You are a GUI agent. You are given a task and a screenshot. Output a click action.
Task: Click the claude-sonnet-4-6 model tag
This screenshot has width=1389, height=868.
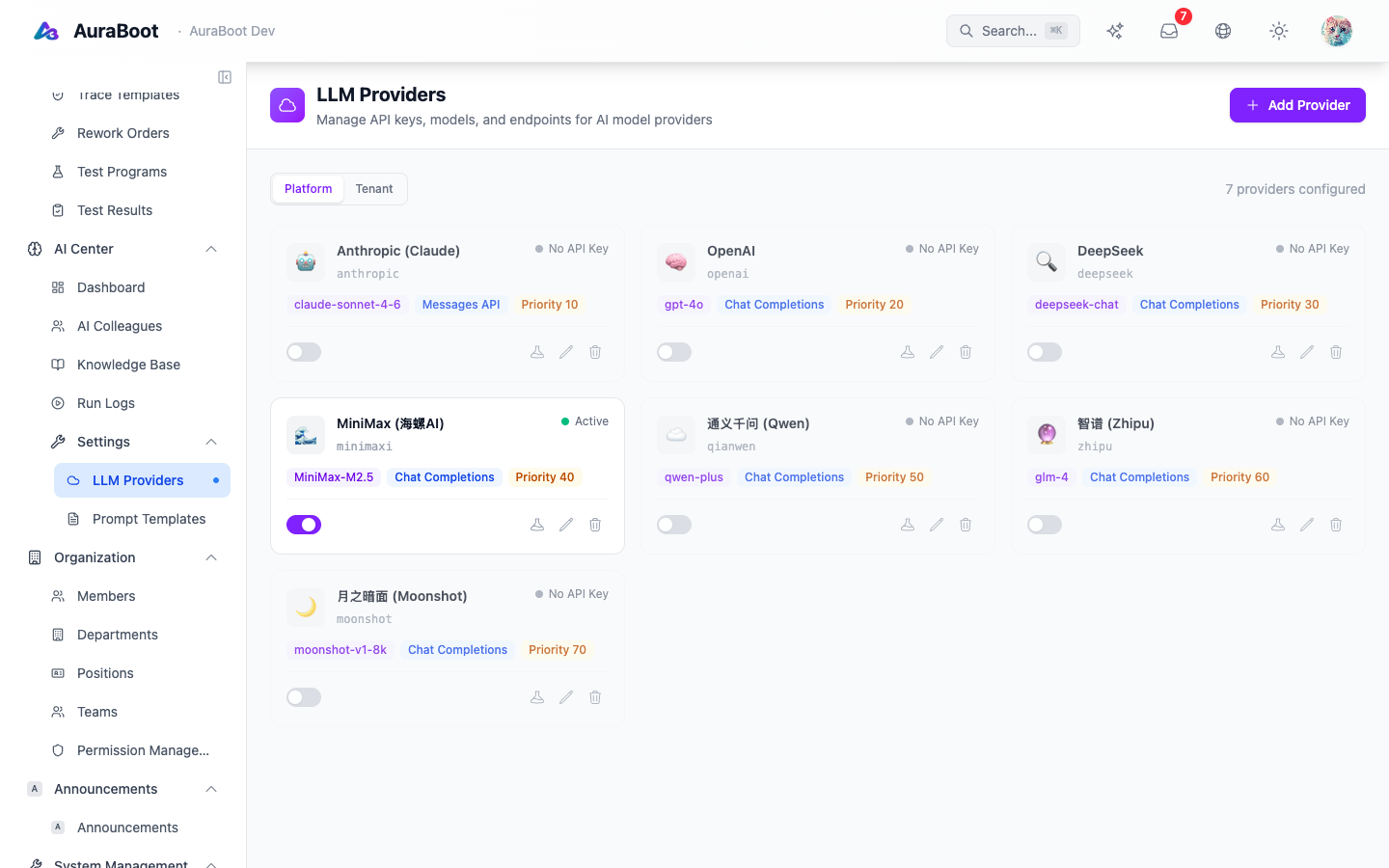point(347,305)
